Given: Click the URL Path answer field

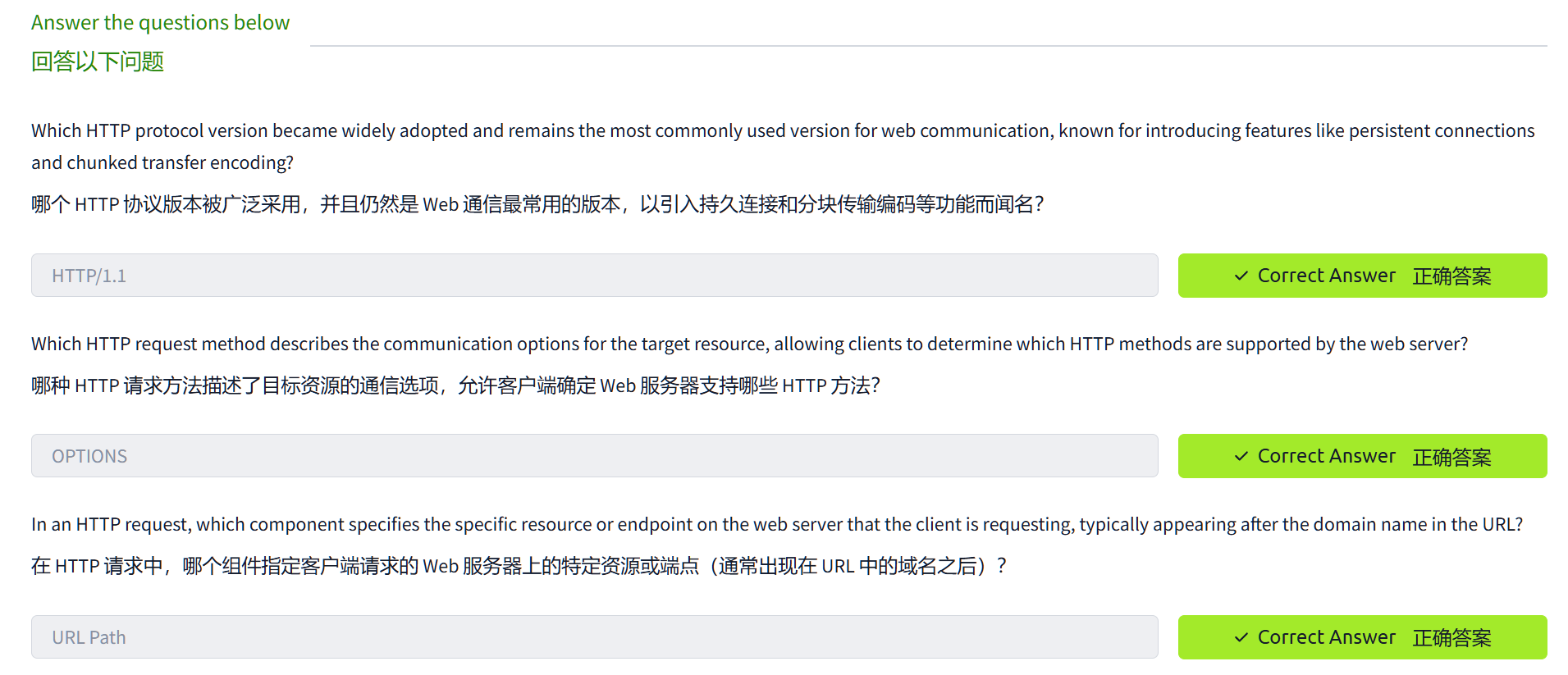Looking at the screenshot, I should click(594, 637).
